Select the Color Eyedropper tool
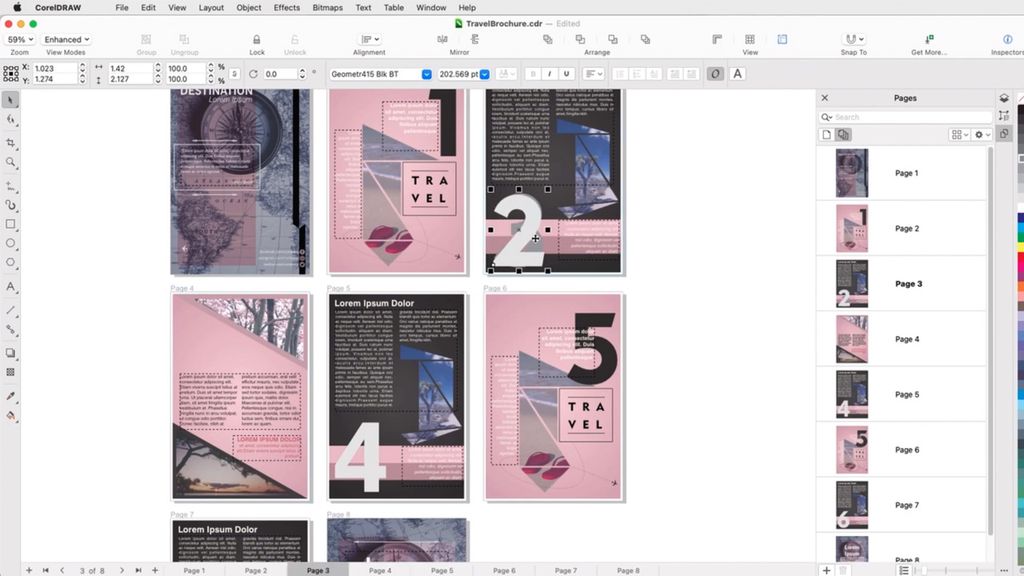The image size is (1024, 576). [x=12, y=393]
